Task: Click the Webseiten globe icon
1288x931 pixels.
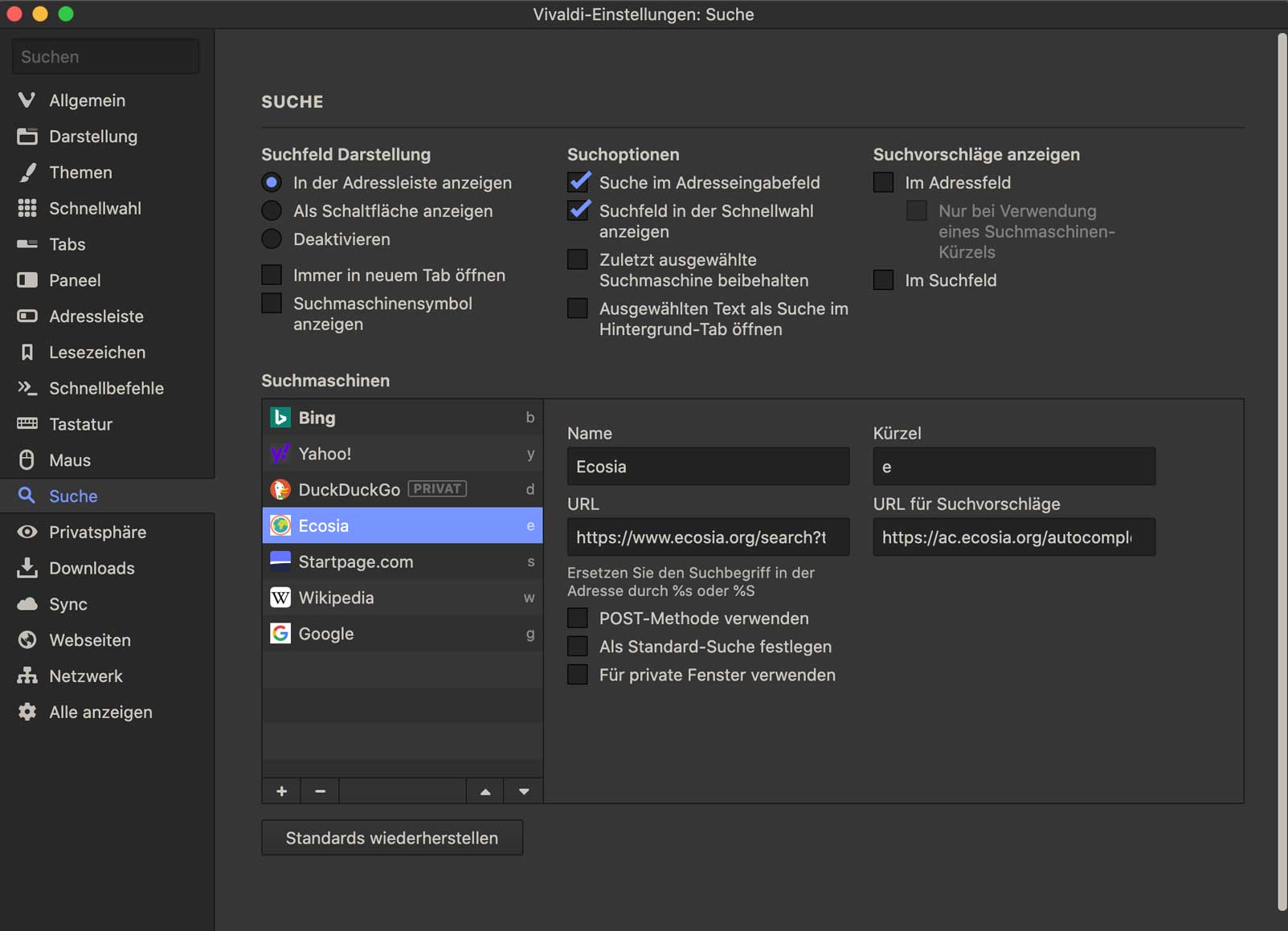Action: 27,639
